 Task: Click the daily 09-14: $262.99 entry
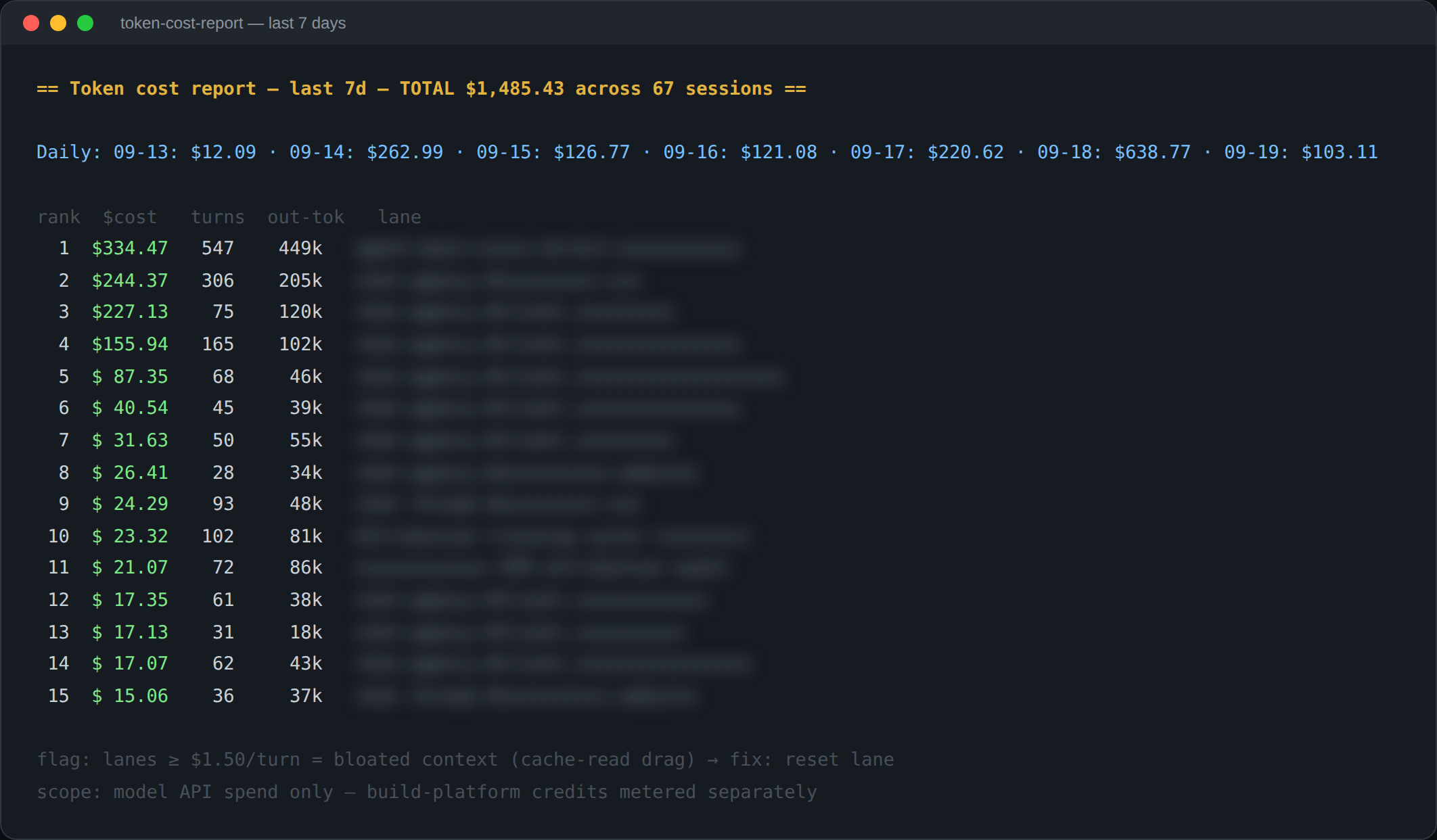coord(366,152)
